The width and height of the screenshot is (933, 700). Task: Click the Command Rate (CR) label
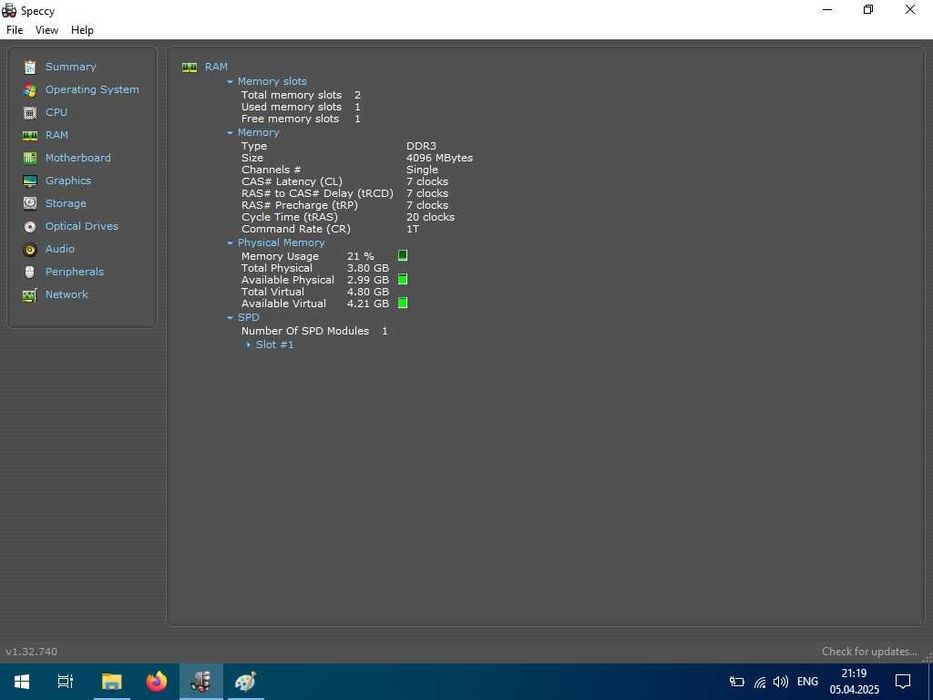click(296, 229)
